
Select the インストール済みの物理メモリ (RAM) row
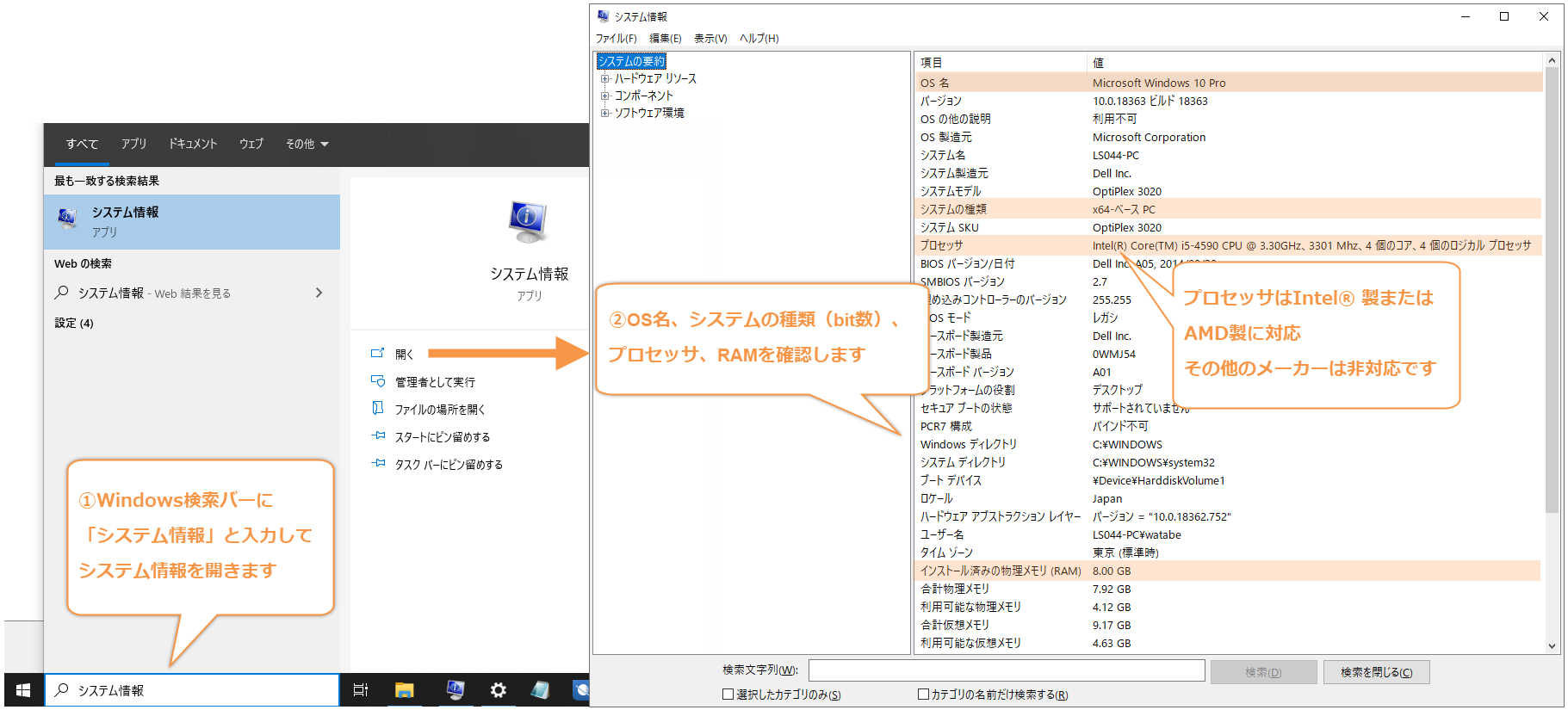pyautogui.click(x=1229, y=571)
